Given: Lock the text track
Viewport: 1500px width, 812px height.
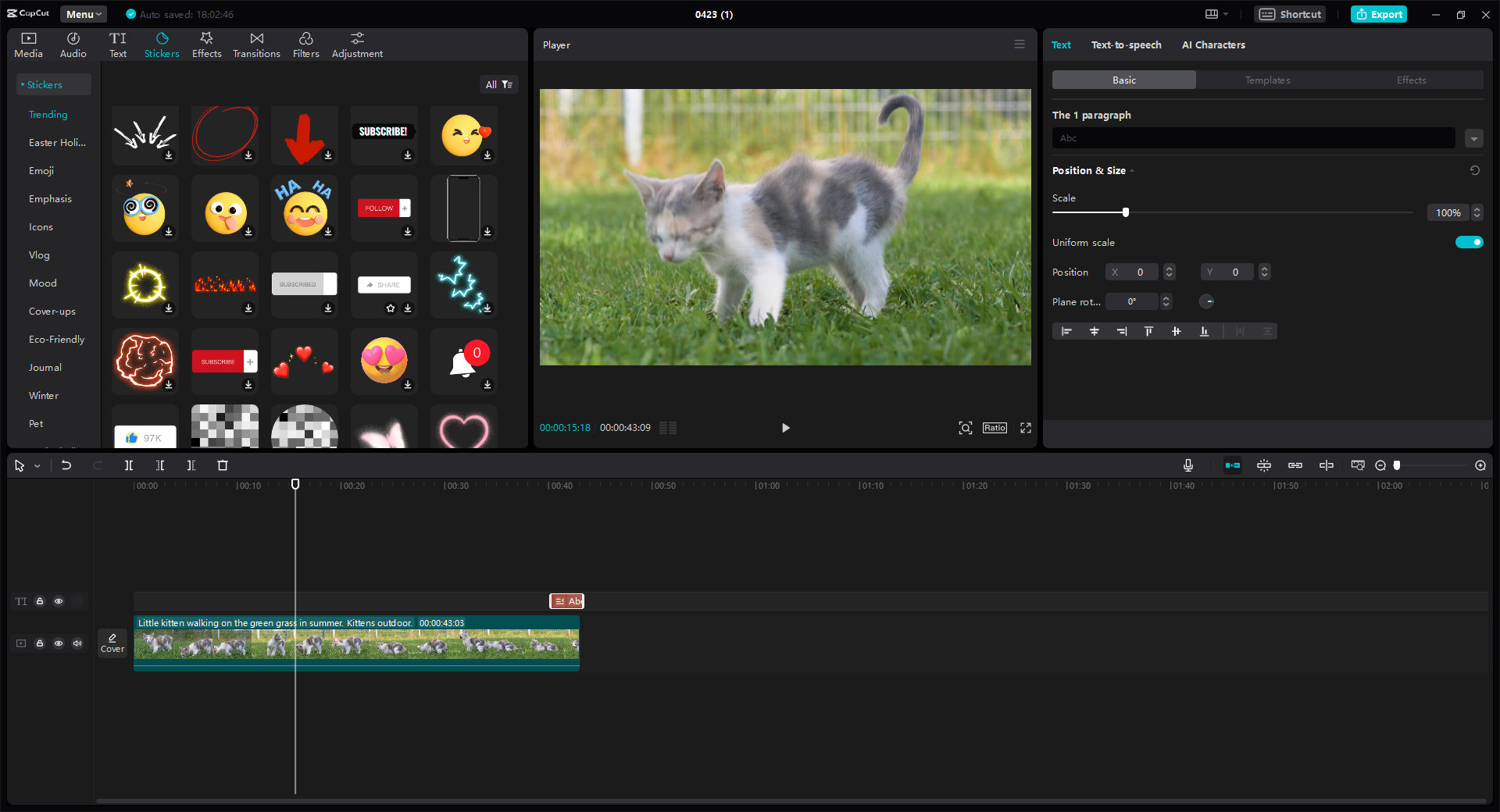Looking at the screenshot, I should tap(40, 601).
